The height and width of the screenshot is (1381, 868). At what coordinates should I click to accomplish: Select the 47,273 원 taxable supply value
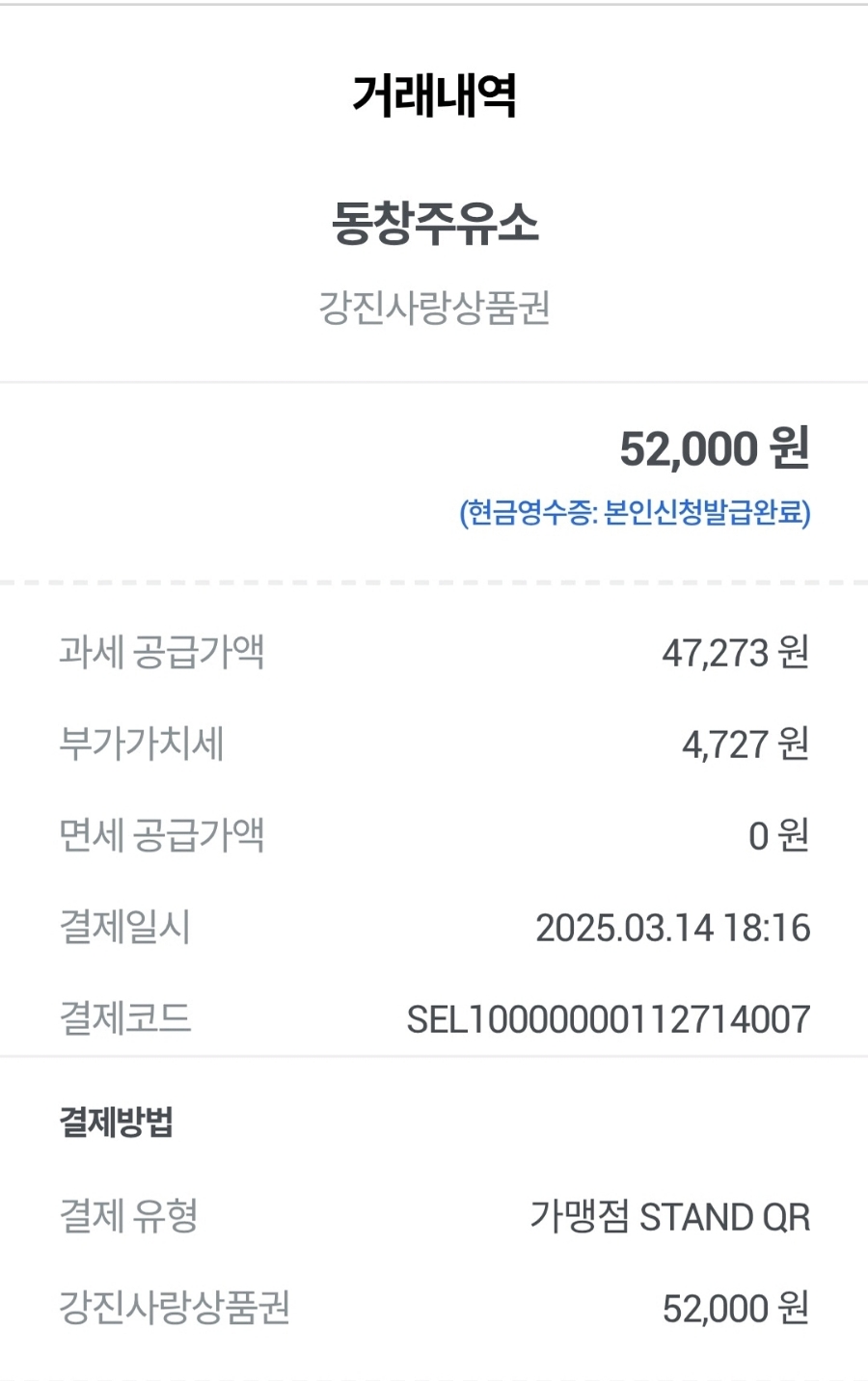736,653
